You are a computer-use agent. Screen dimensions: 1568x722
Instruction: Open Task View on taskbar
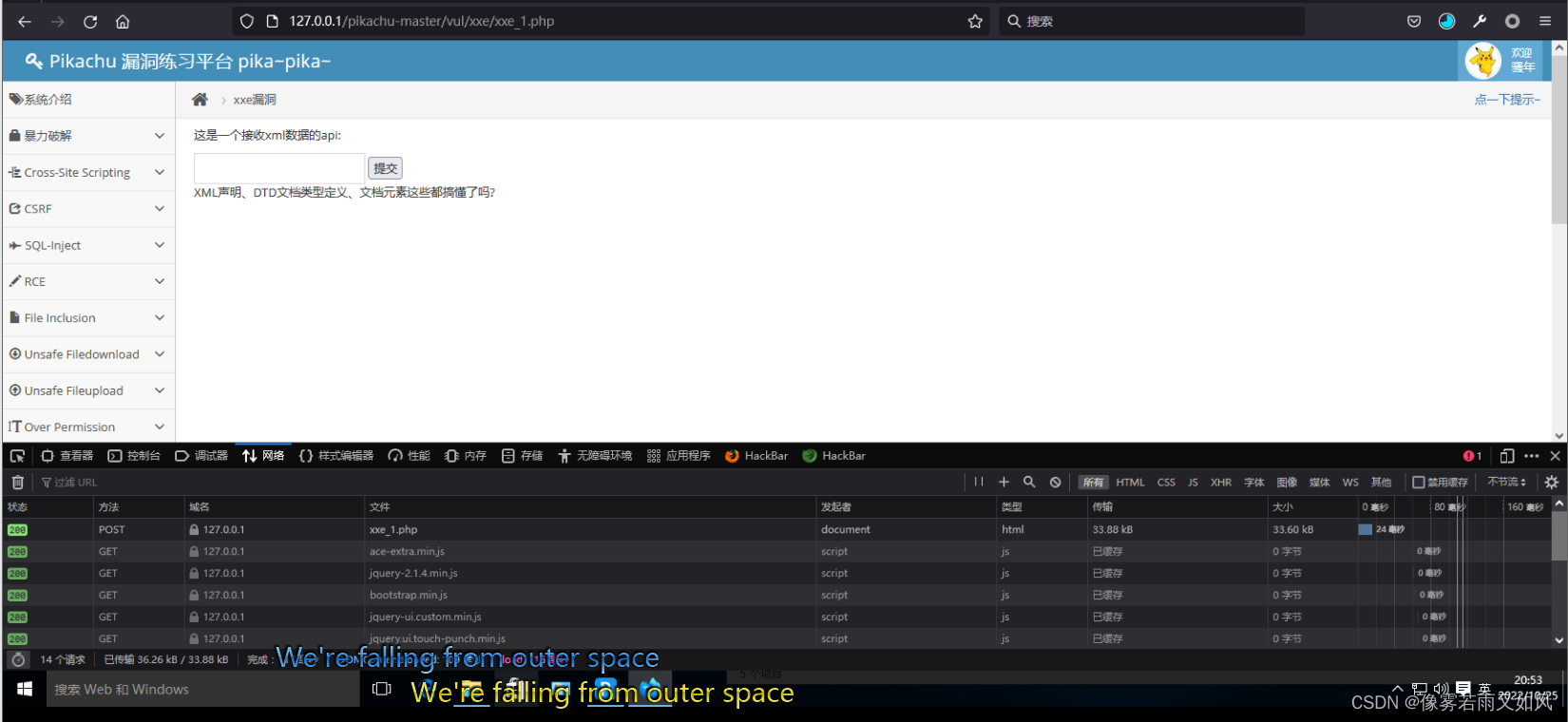[x=382, y=689]
